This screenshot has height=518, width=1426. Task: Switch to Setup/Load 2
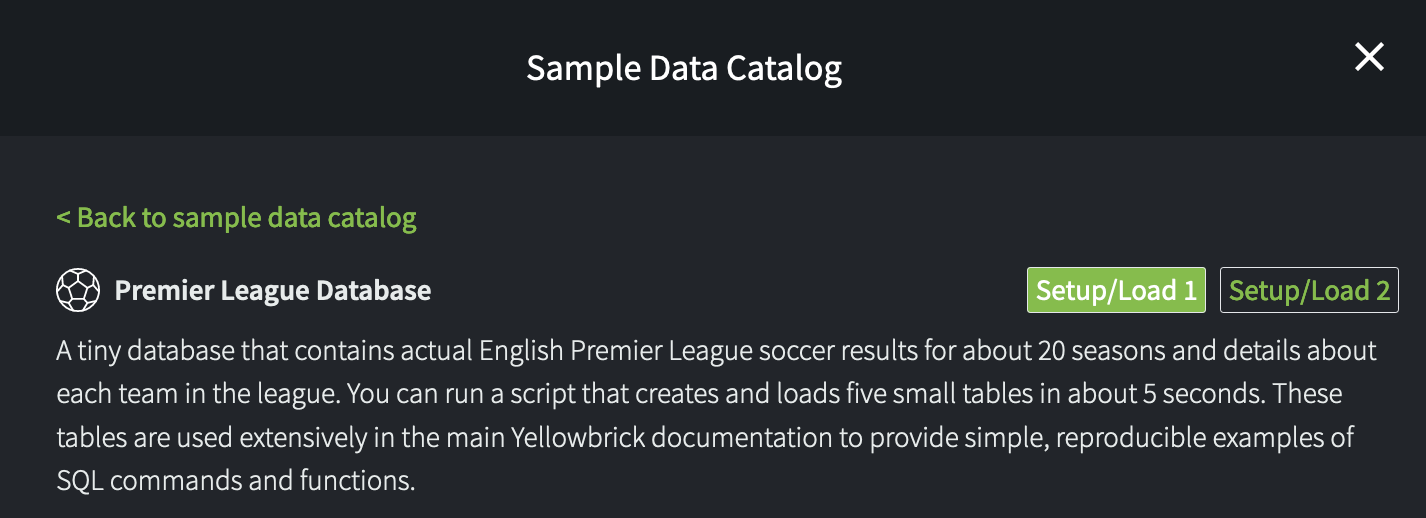click(x=1308, y=291)
